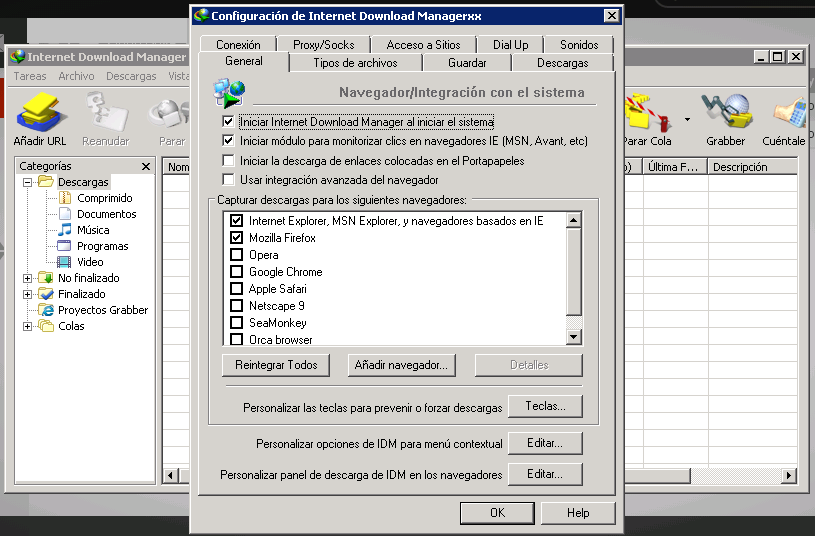Viewport: 815px width, 536px height.
Task: Open the Grabber tool icon
Action: click(726, 111)
